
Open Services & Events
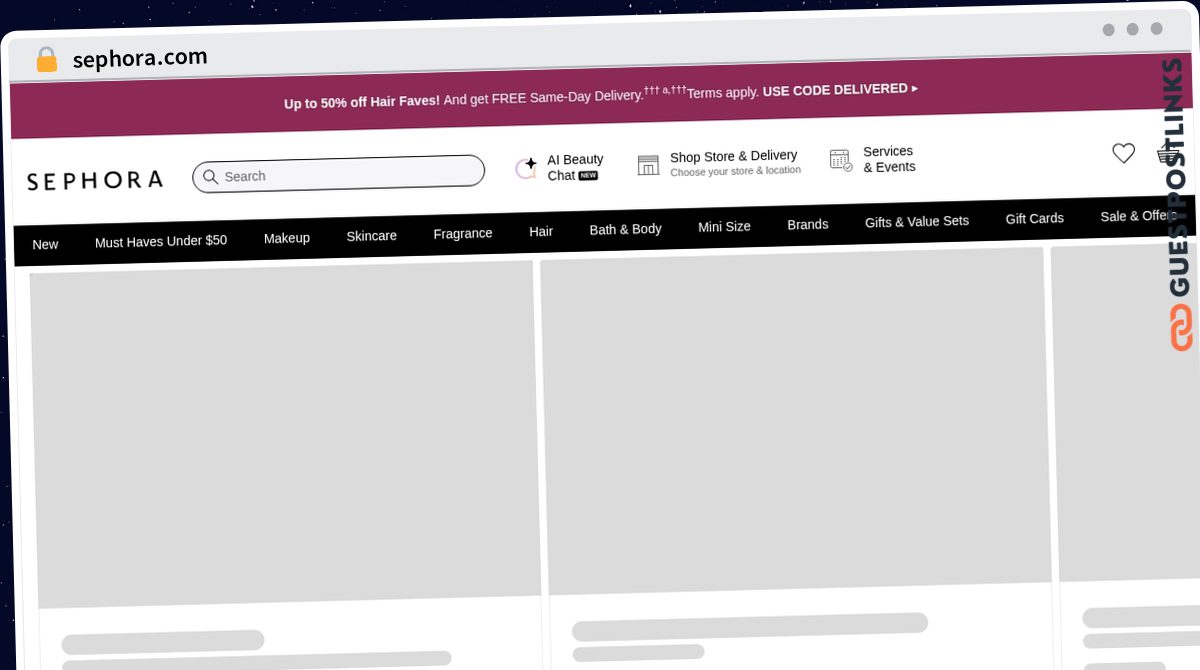(x=889, y=159)
